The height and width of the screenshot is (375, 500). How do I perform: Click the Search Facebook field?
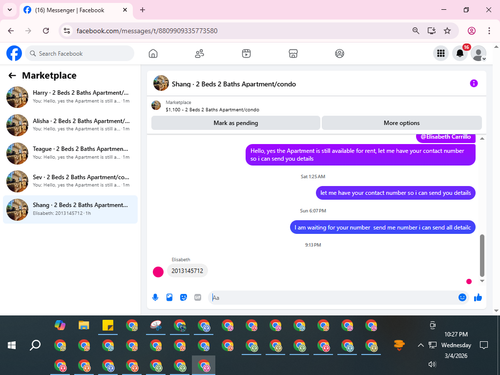pyautogui.click(x=80, y=53)
